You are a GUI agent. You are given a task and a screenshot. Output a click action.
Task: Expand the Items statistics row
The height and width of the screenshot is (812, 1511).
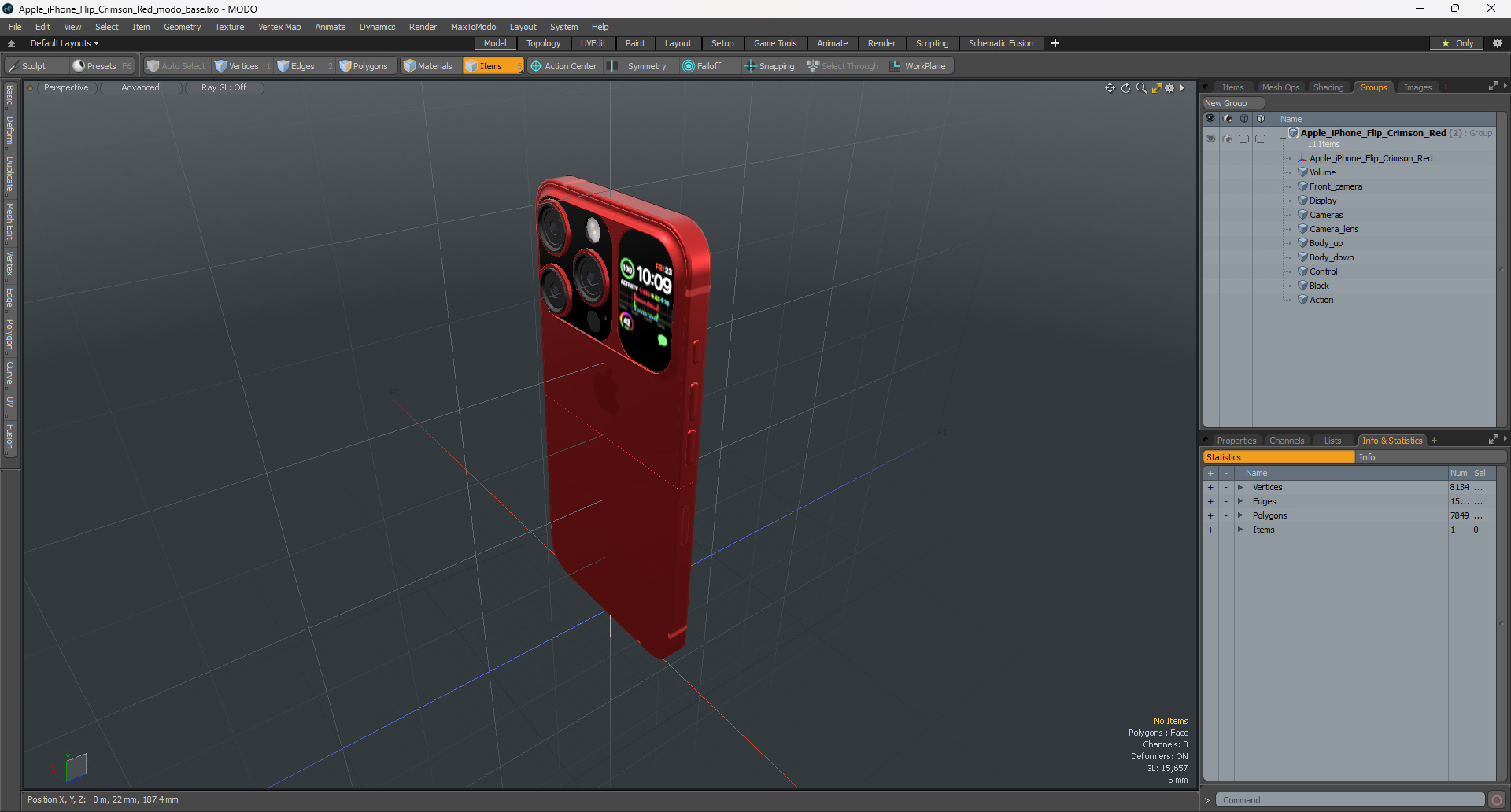tap(1240, 530)
